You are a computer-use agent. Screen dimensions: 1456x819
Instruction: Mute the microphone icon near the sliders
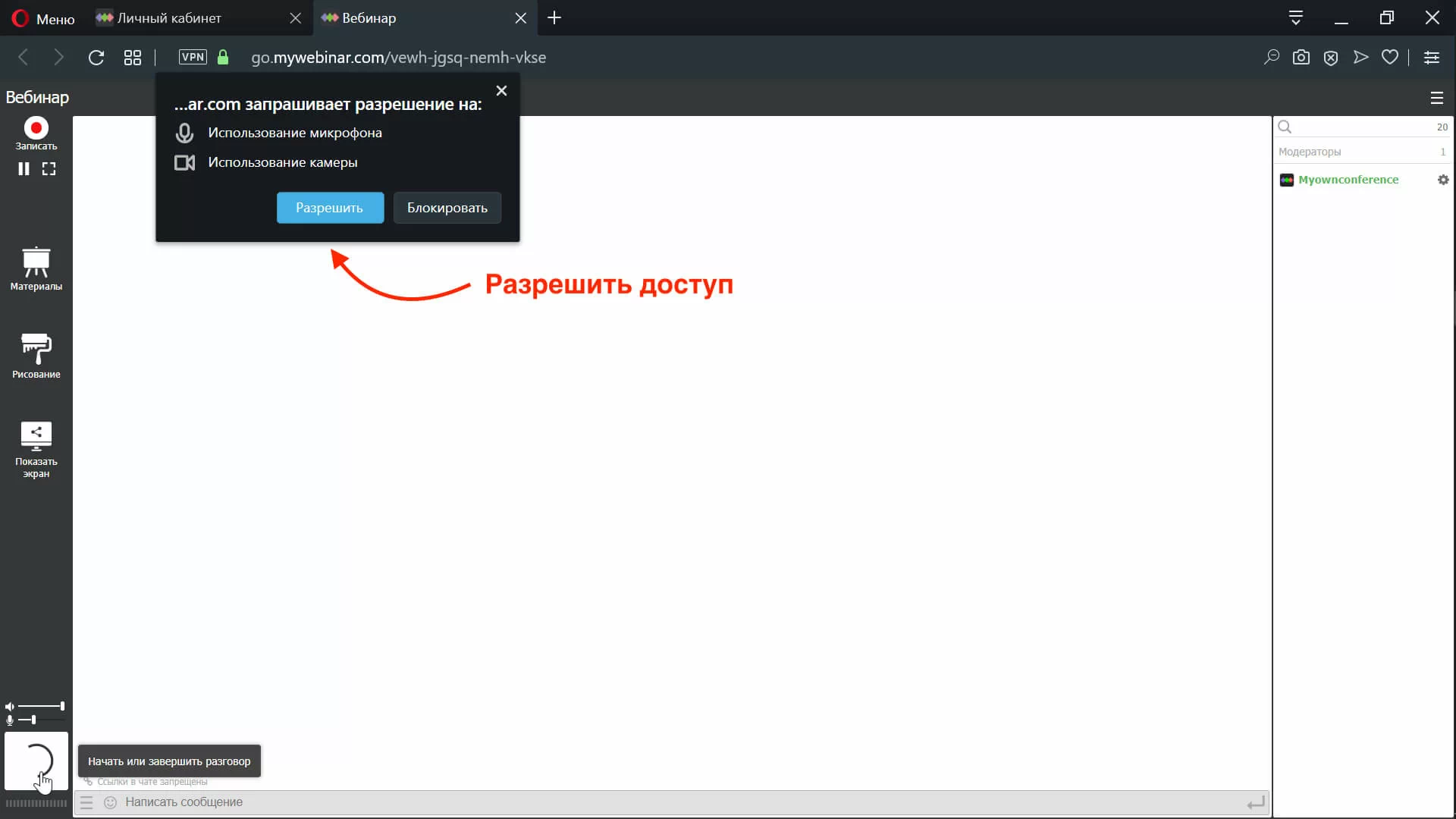click(10, 720)
